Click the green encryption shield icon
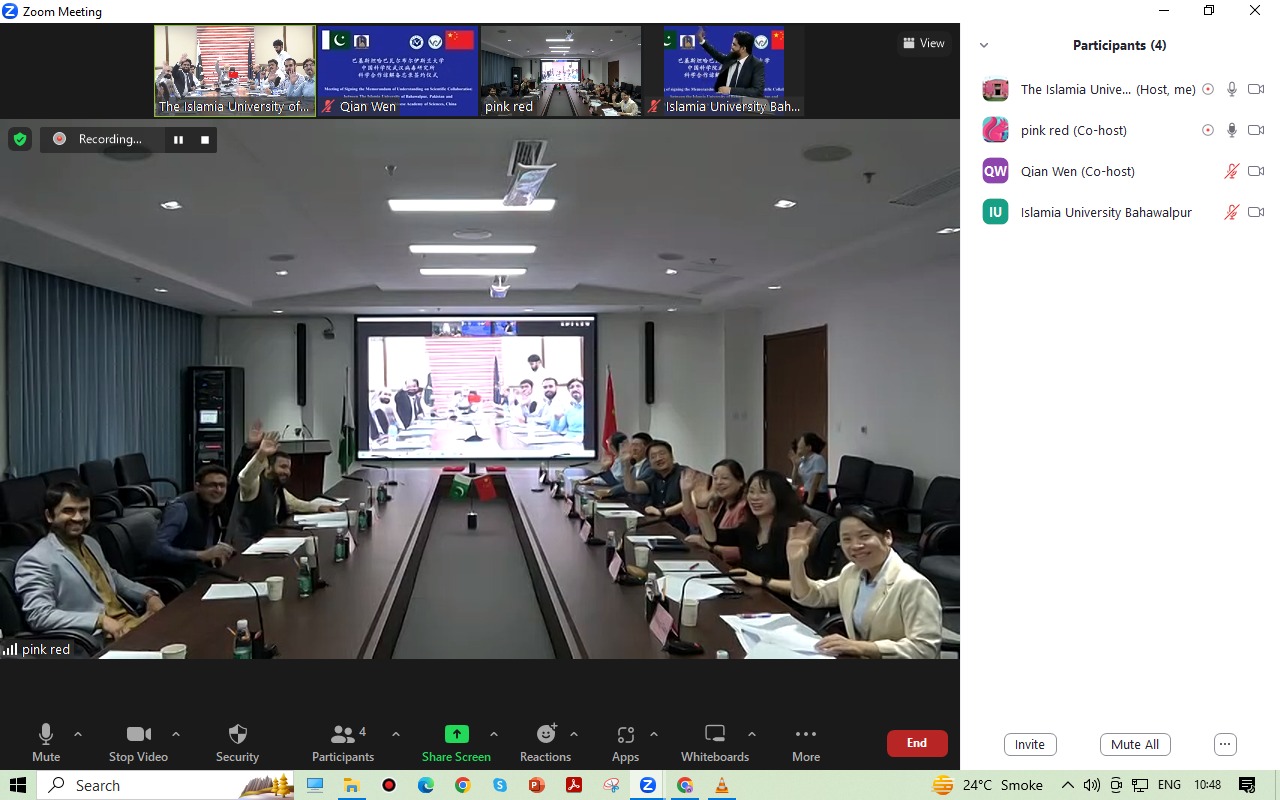Screen dimensions: 1280x800 (20, 139)
